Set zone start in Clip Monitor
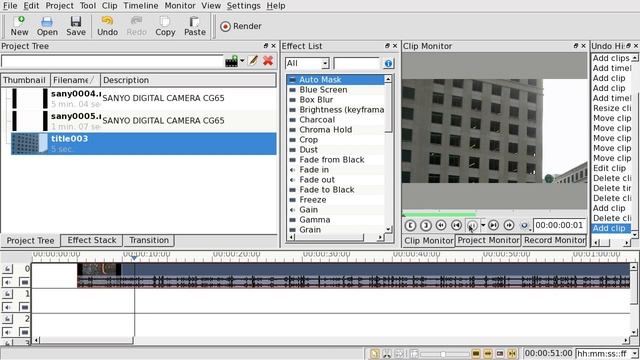The image size is (640, 360). pyautogui.click(x=410, y=225)
